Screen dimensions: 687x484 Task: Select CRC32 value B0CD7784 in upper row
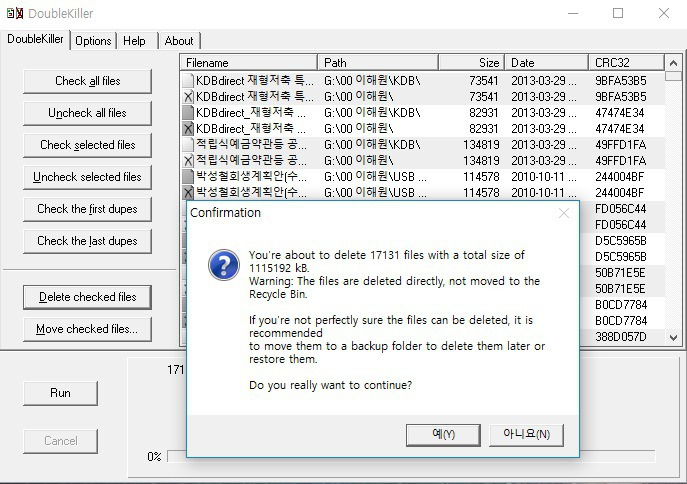pyautogui.click(x=620, y=305)
